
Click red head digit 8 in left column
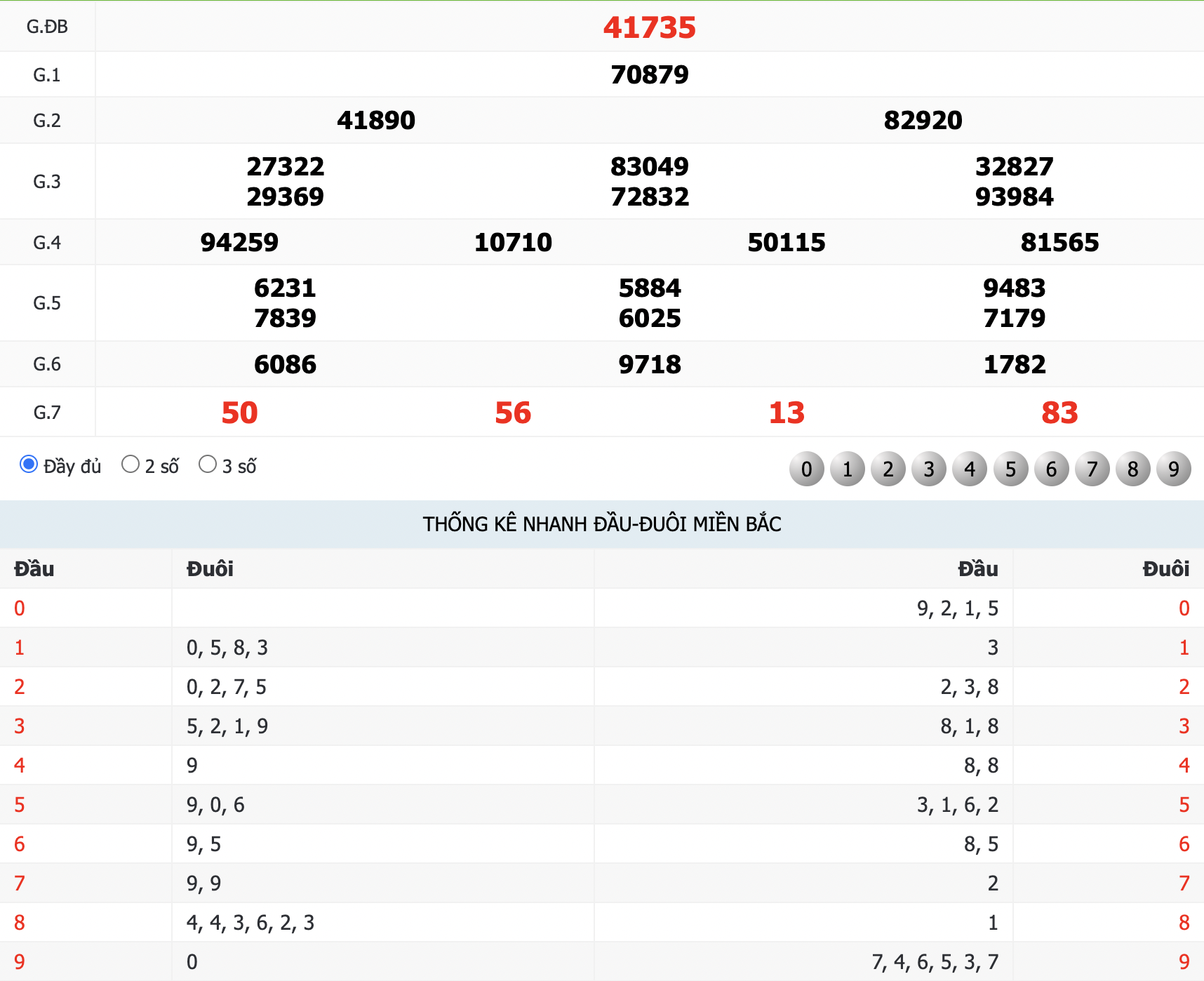click(x=20, y=923)
